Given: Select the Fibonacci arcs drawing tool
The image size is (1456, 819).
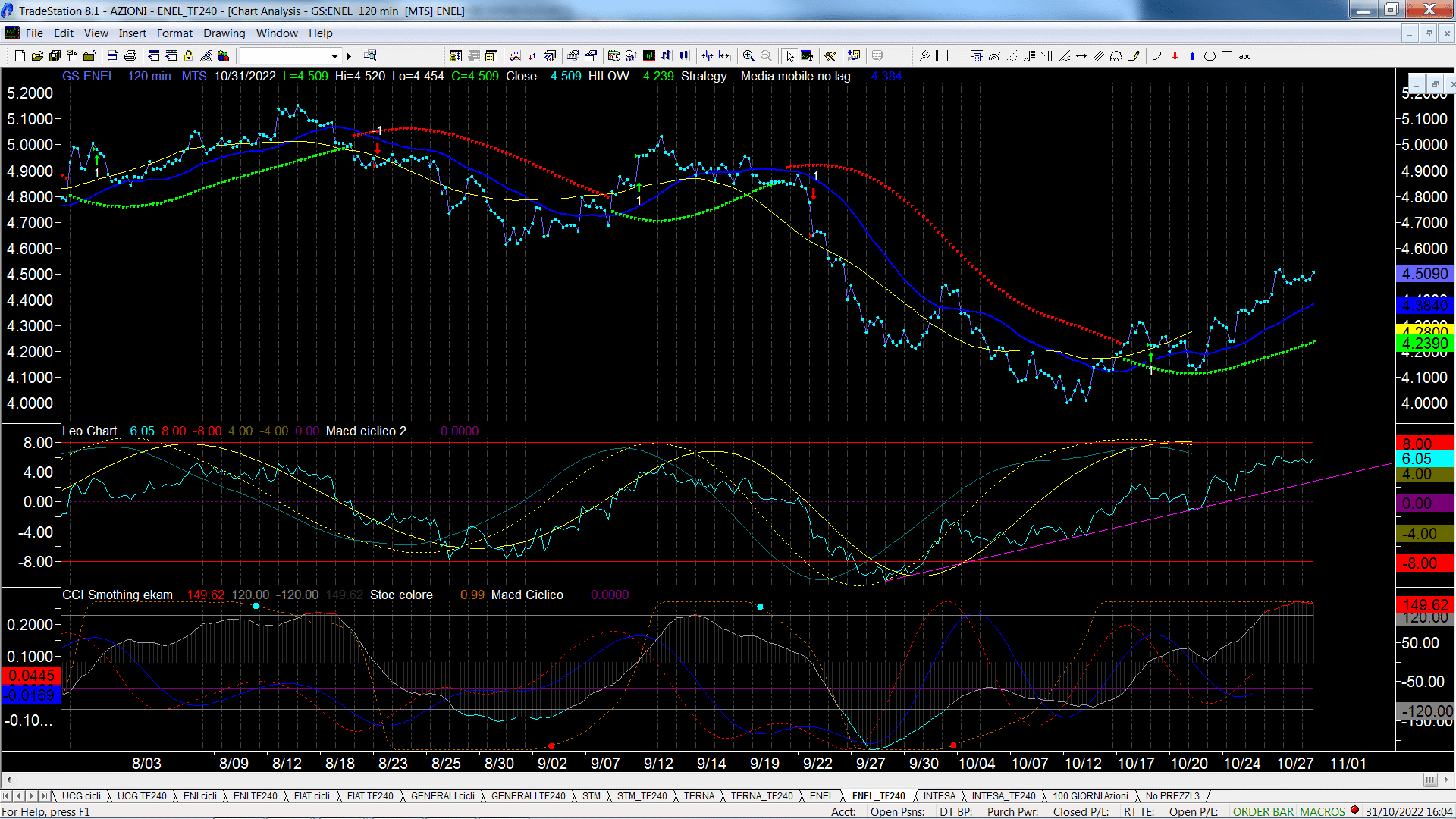Looking at the screenshot, I should [994, 56].
